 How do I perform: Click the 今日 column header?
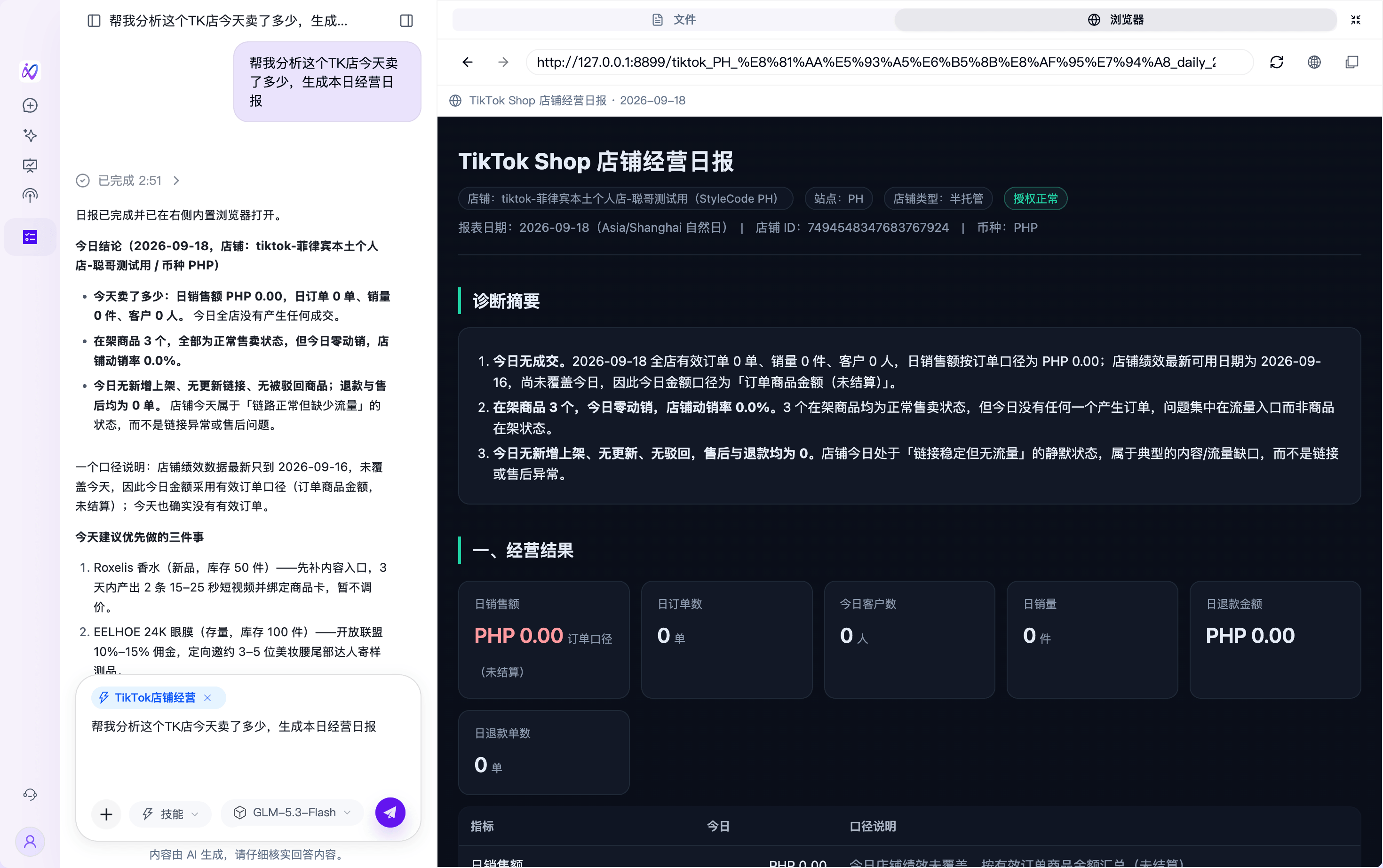pos(718,826)
